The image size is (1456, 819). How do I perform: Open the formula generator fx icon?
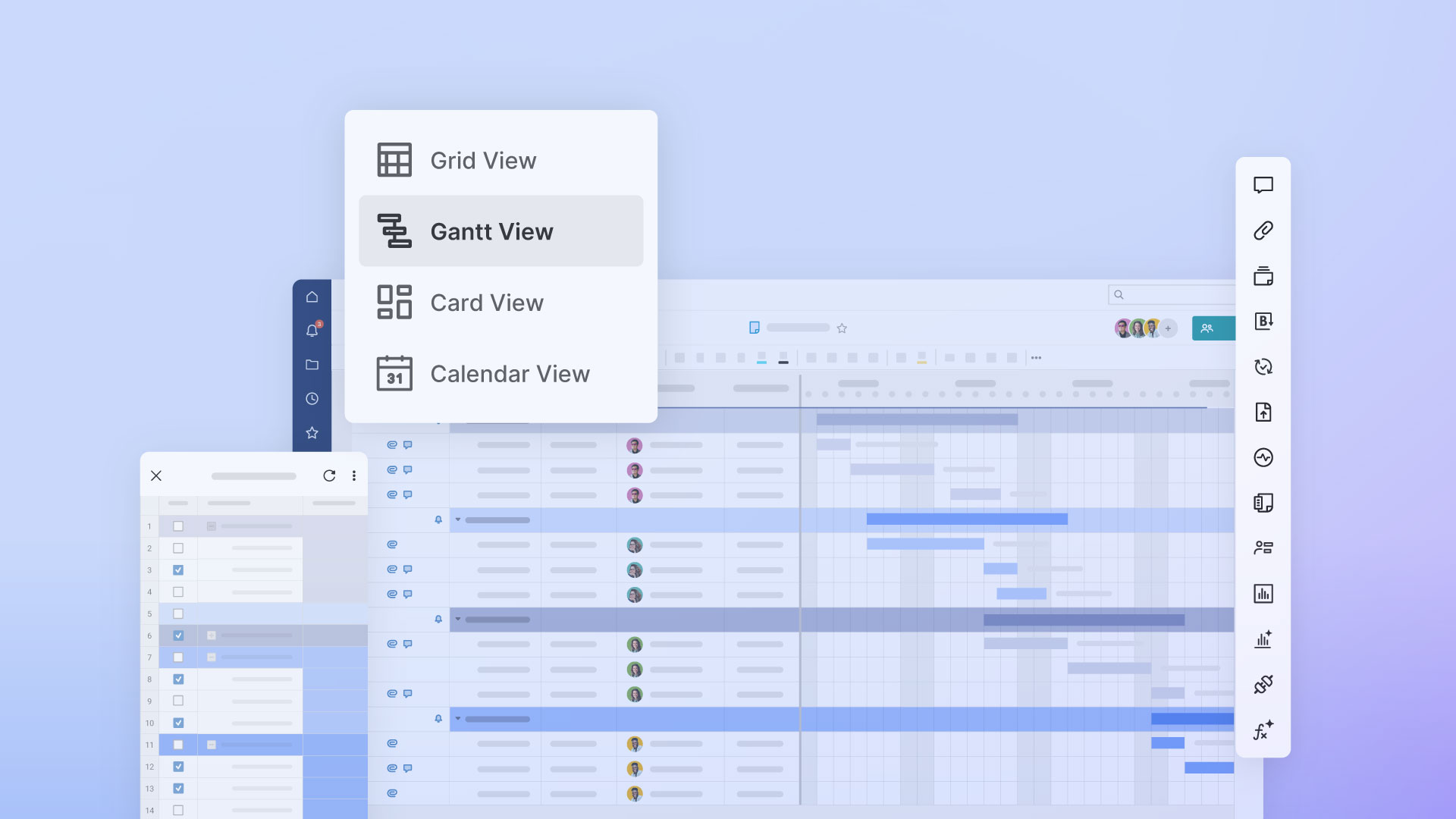click(1263, 730)
